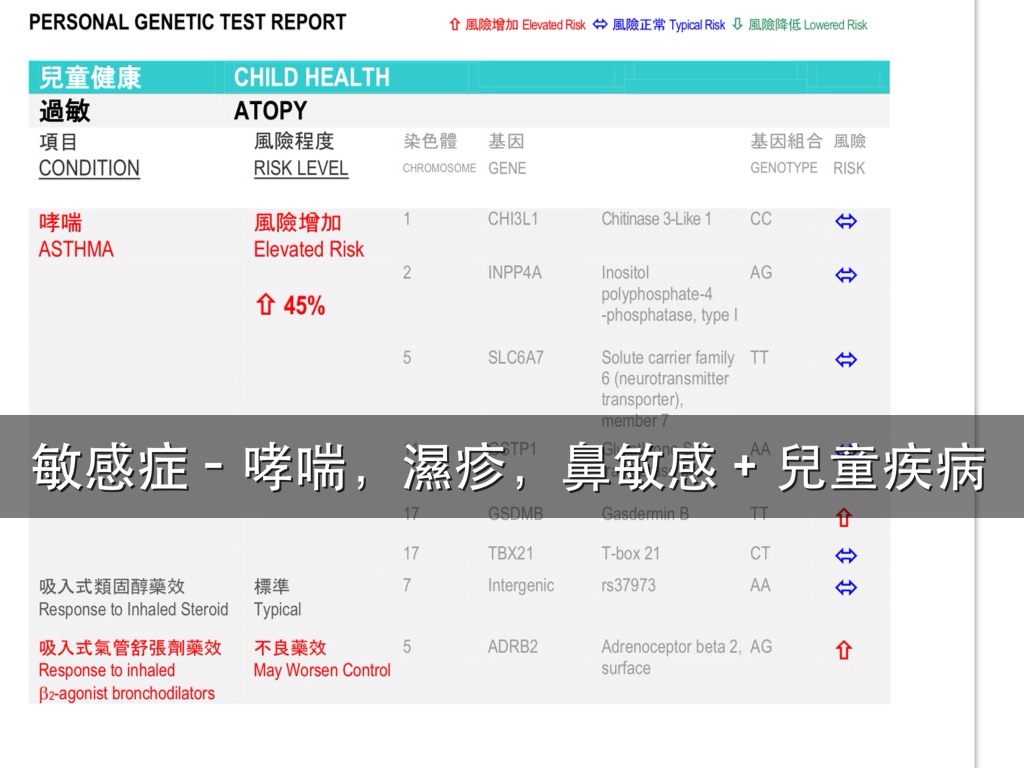Viewport: 1024px width, 768px height.
Task: Click the red ASTHMA condition label
Action: [76, 249]
